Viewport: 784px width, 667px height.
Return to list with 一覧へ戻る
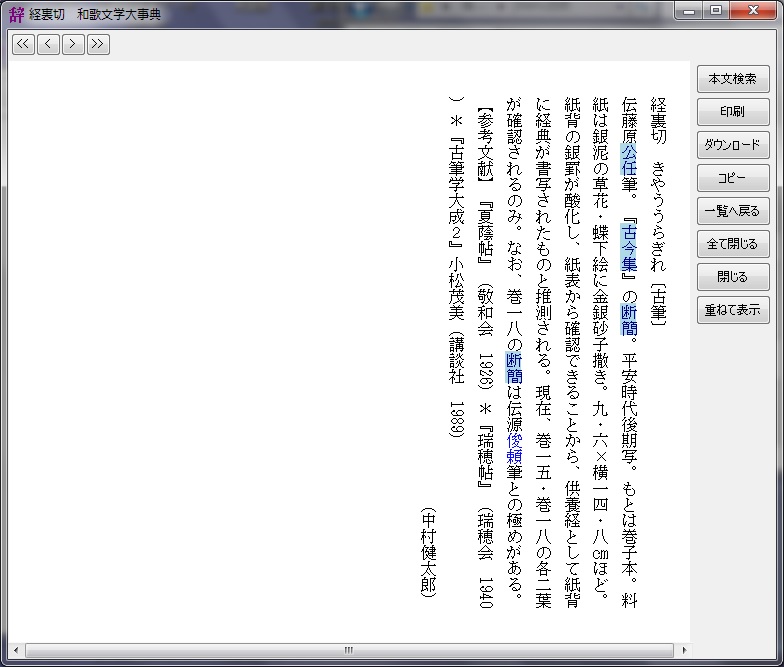(x=733, y=211)
